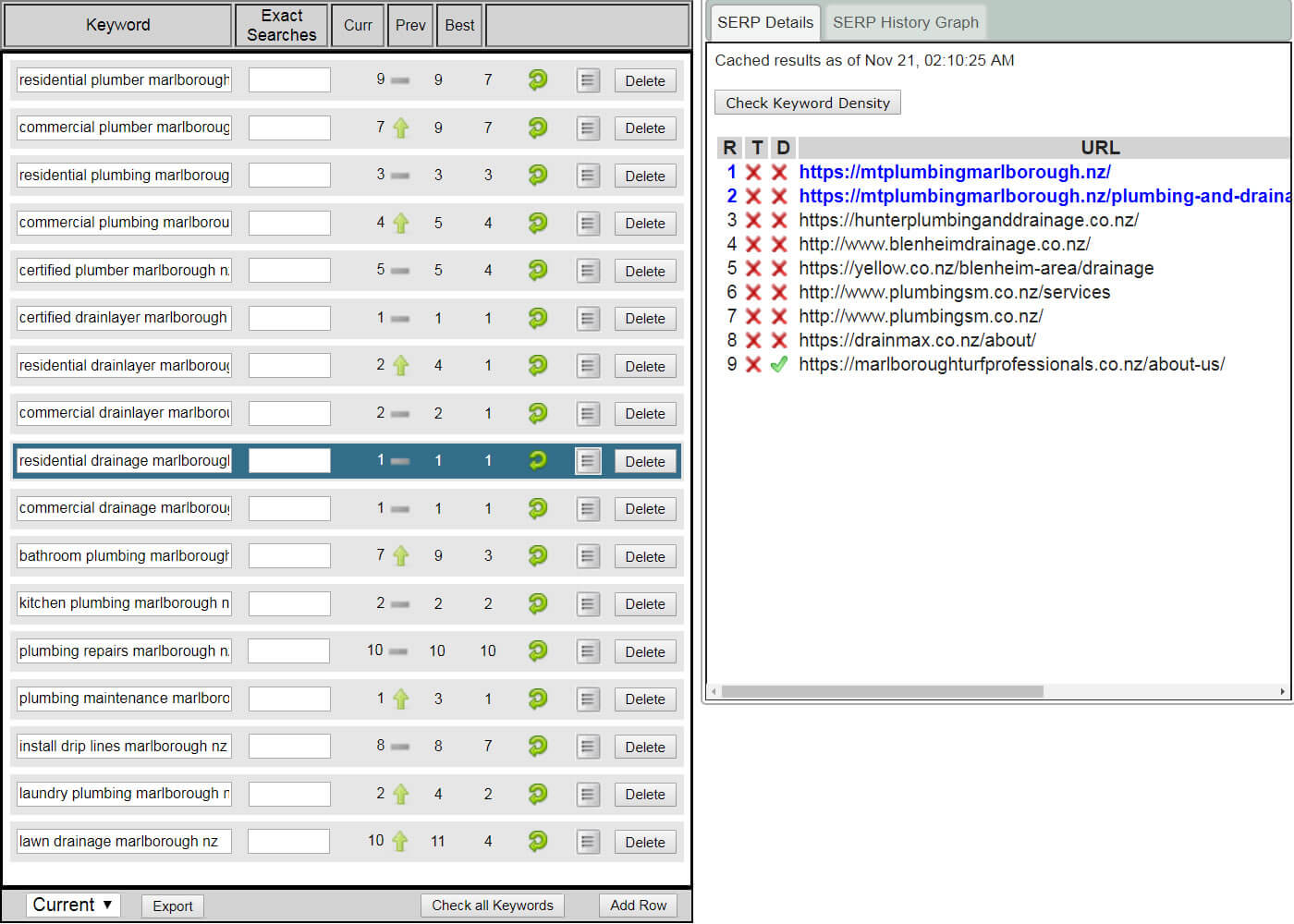
Task: Click Check Keyword Density button
Action: tap(807, 103)
